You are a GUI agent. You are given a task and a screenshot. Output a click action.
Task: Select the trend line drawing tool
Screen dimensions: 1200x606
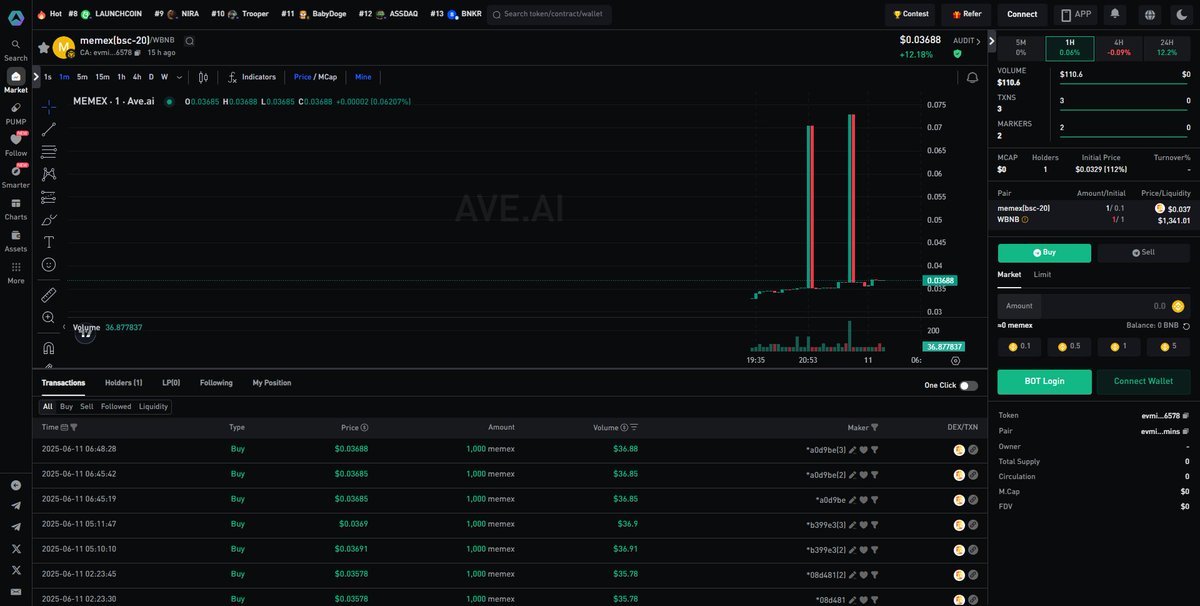point(48,129)
